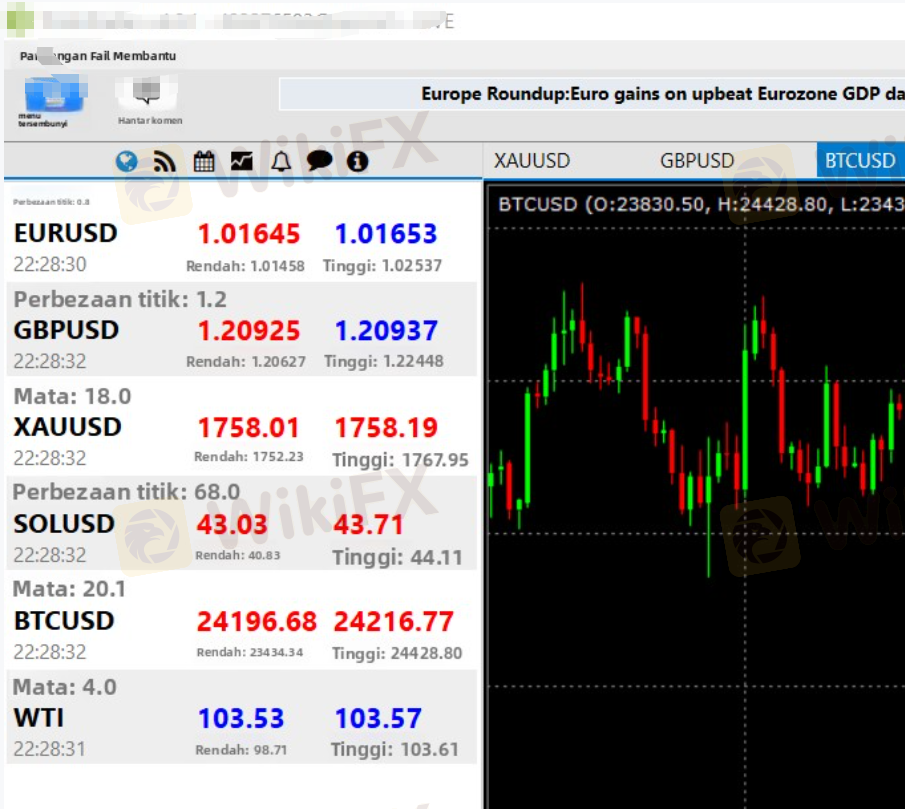
Task: Click EURUSD bid price 1.01645
Action: point(249,234)
